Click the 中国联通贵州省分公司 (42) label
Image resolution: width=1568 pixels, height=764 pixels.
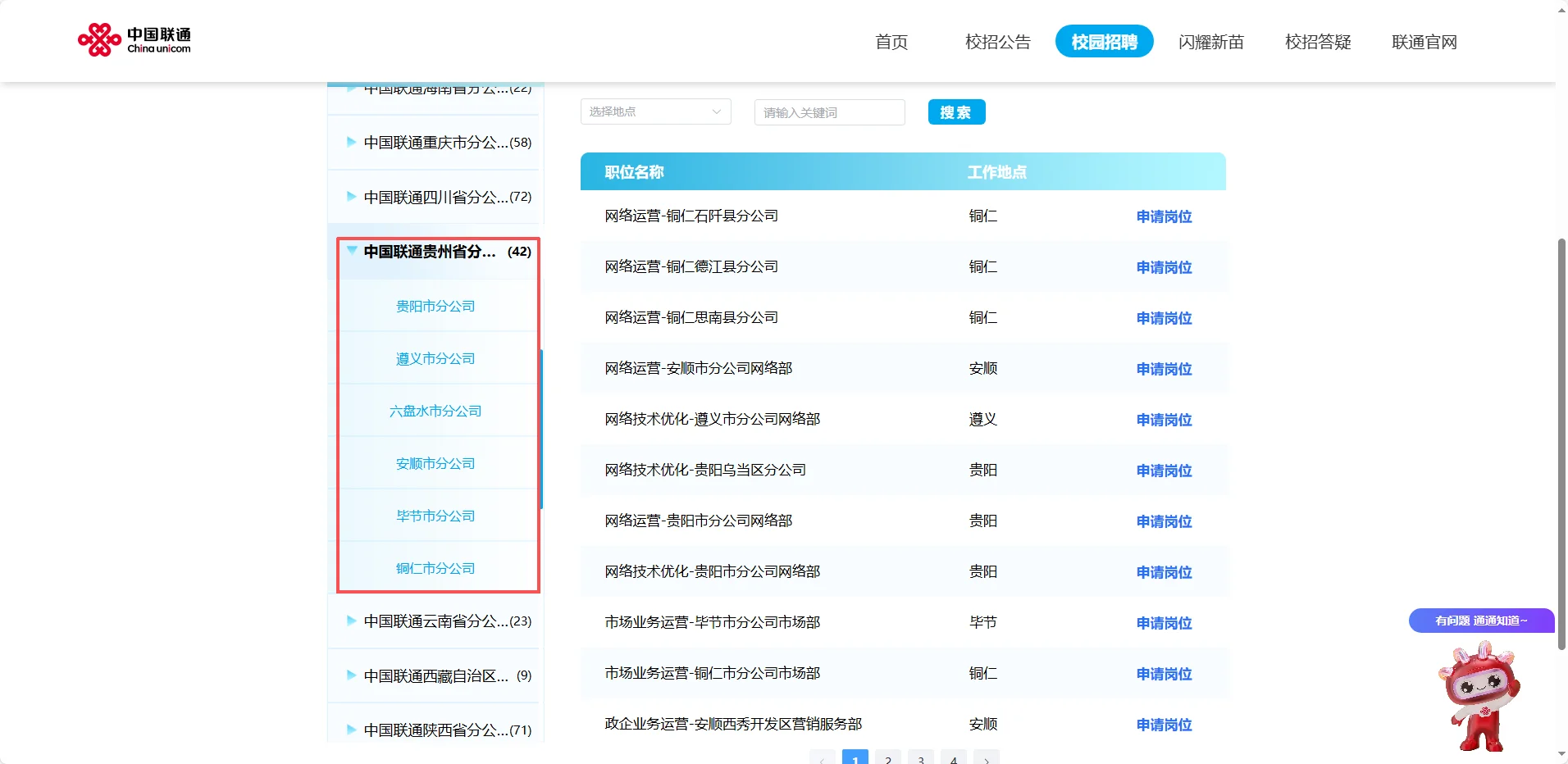[448, 251]
